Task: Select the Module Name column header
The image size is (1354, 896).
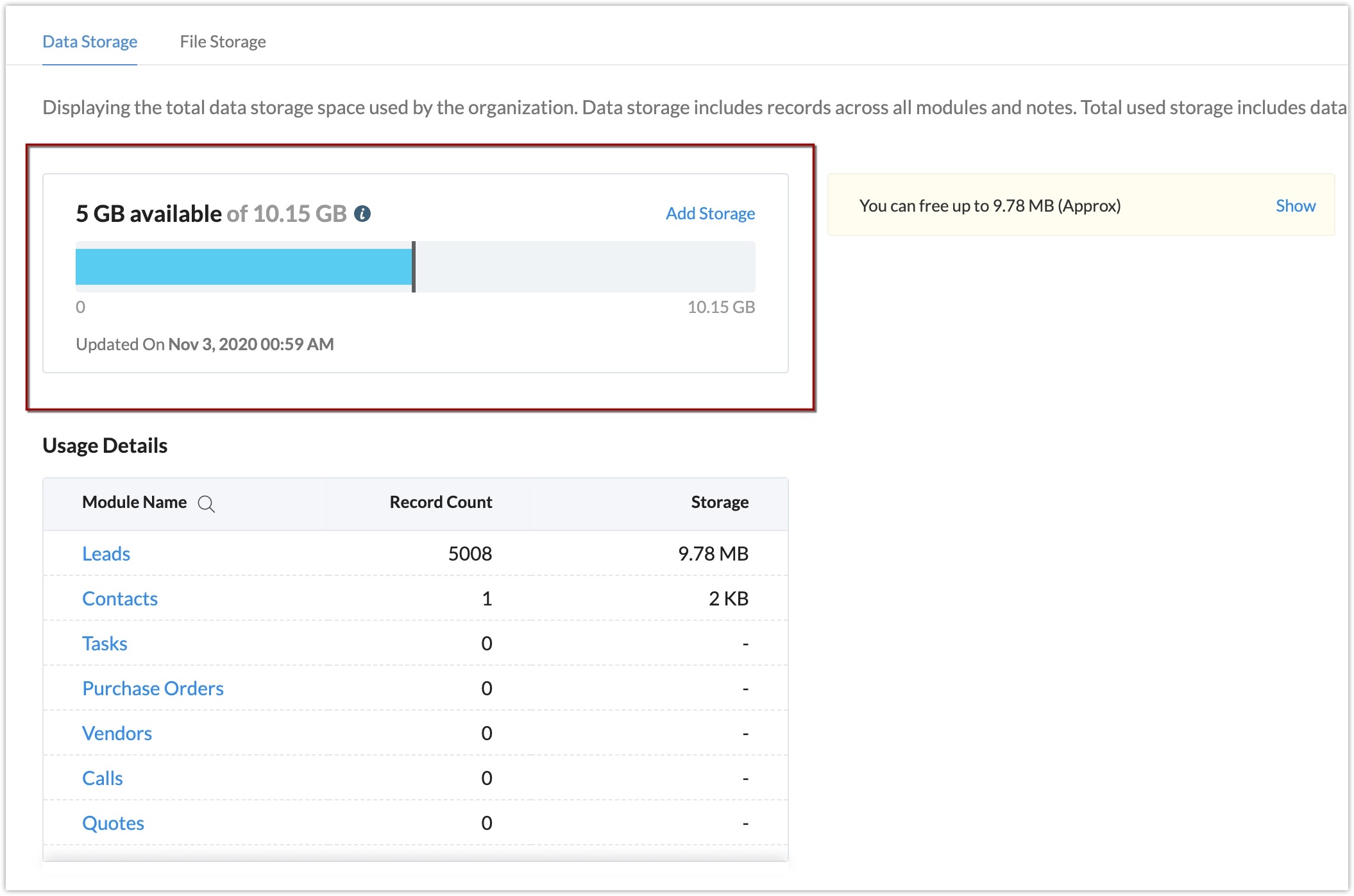Action: point(134,502)
